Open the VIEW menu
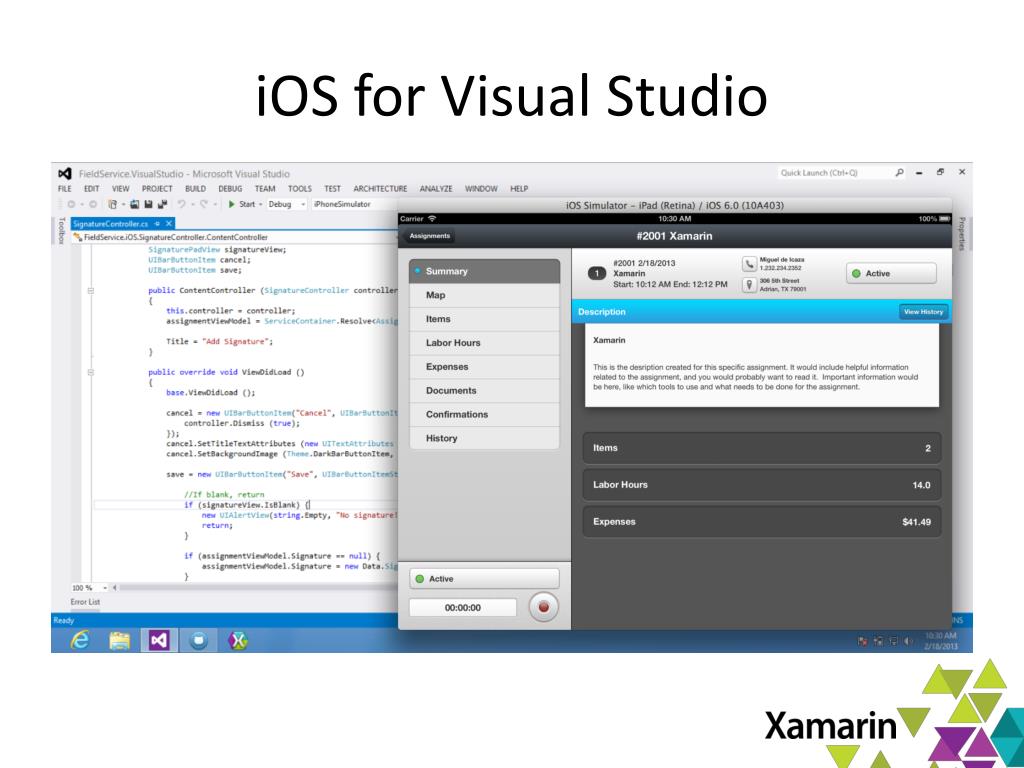The image size is (1024, 768). (121, 189)
